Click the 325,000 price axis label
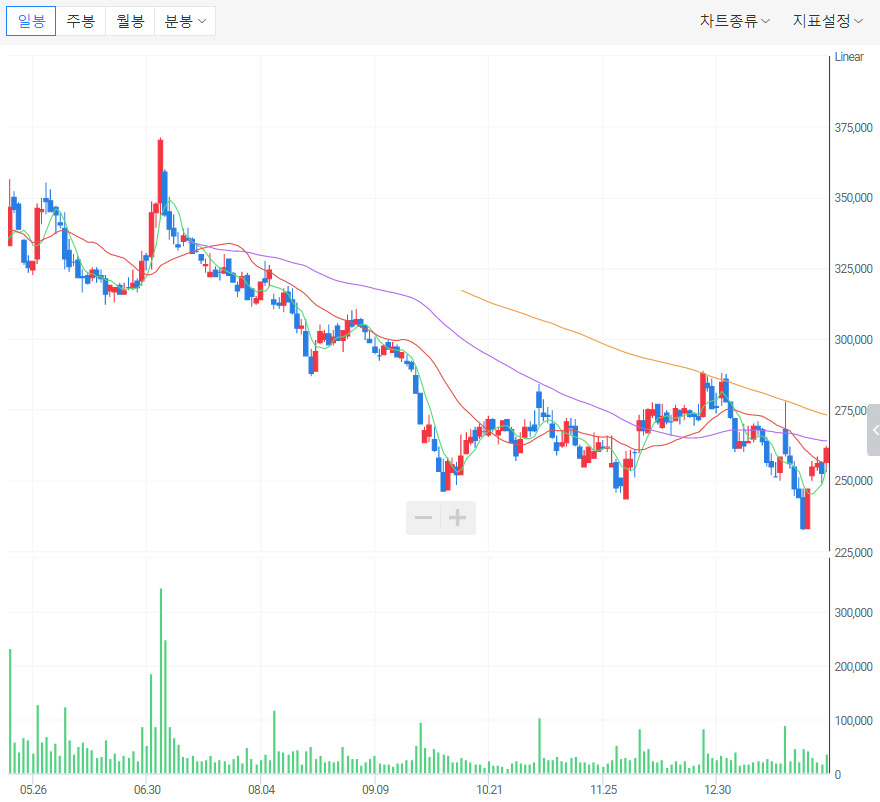 [853, 269]
